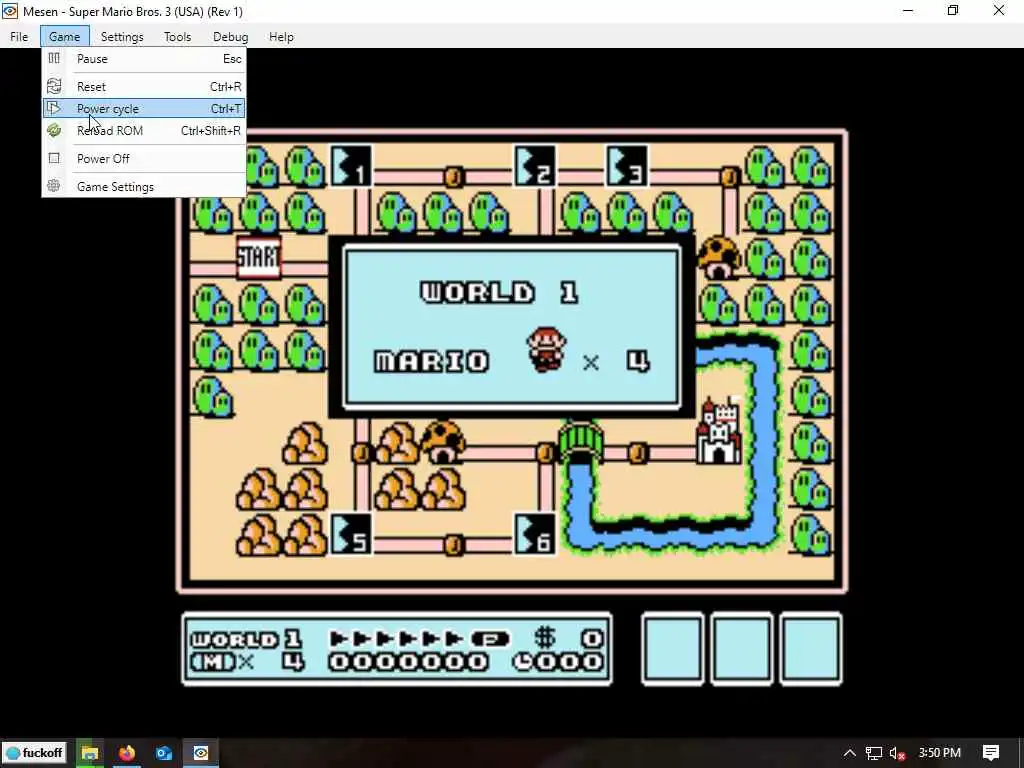This screenshot has height=768, width=1024.
Task: Click the network tray icon
Action: pos(874,753)
